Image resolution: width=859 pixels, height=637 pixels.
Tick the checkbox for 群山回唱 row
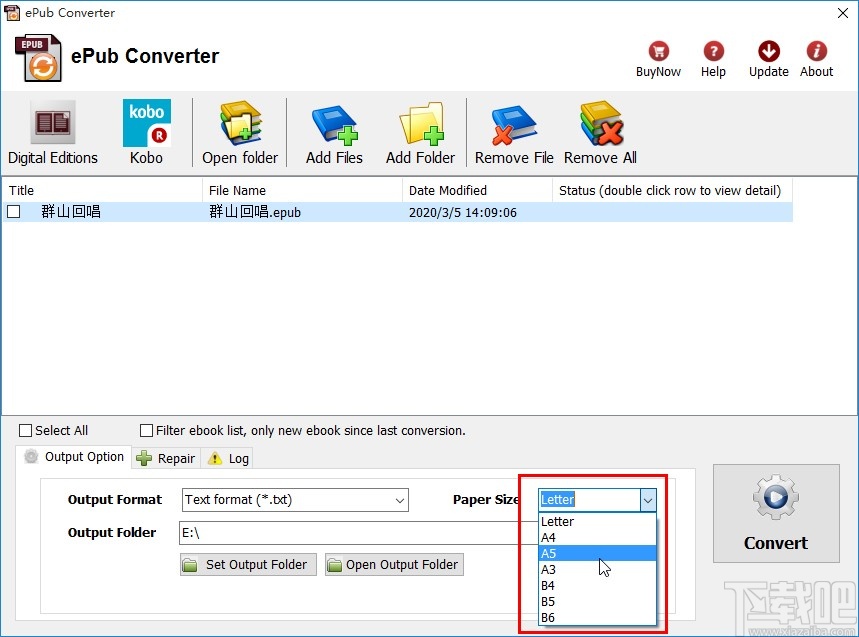click(14, 211)
